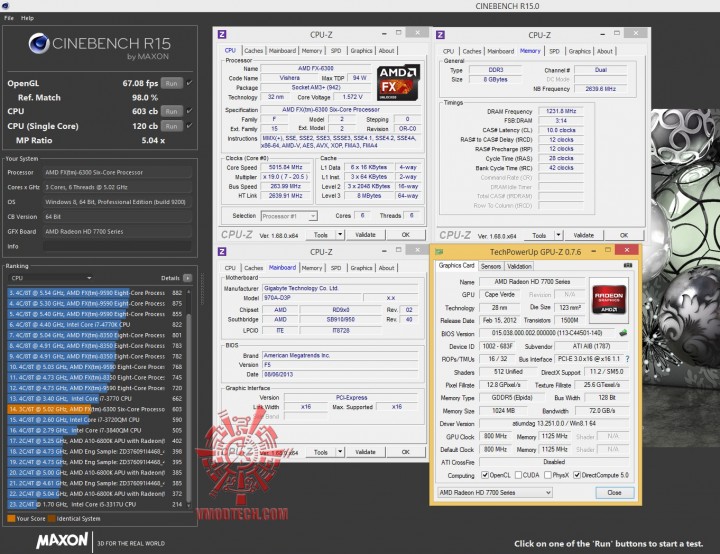Toggle the PhysX checkbox in GPU-Z

point(548,475)
